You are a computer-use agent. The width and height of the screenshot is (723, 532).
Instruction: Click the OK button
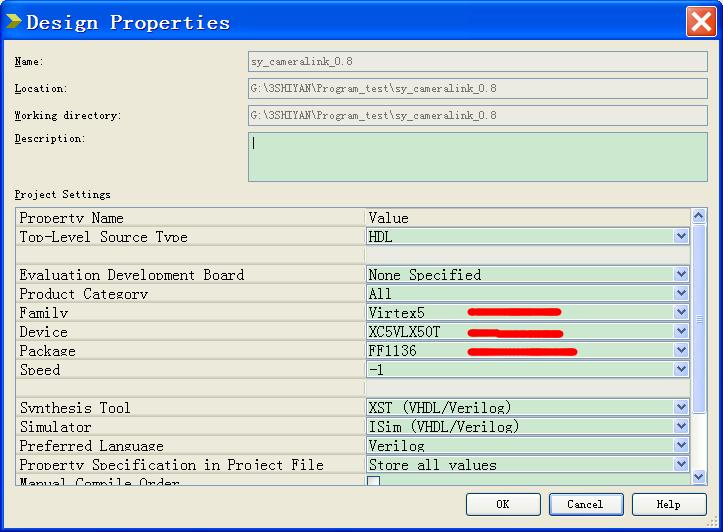click(x=503, y=504)
